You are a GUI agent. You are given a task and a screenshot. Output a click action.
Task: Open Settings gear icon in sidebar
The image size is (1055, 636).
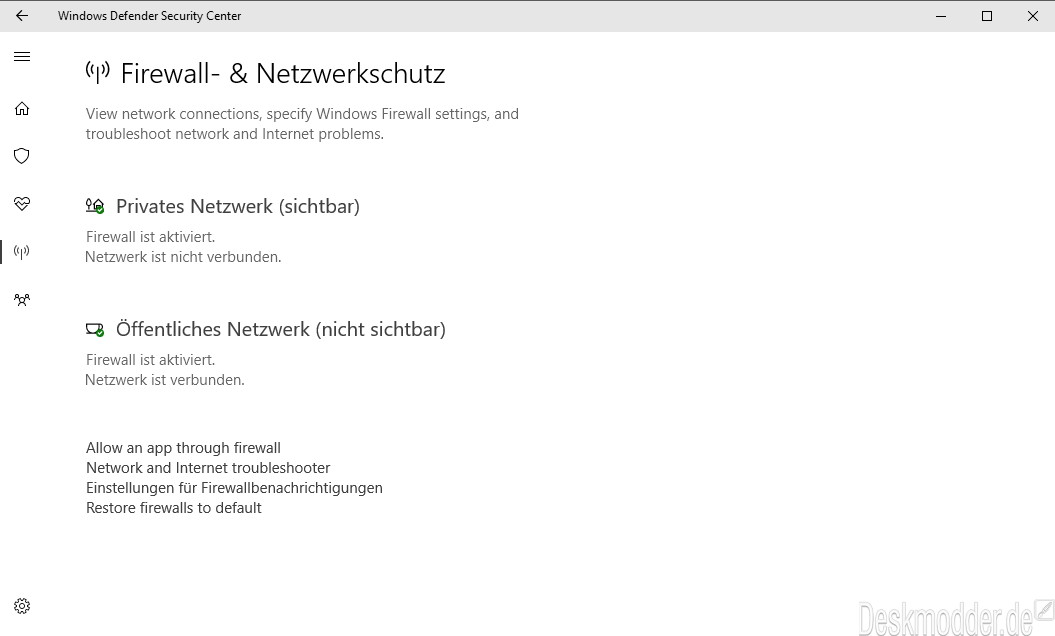click(22, 606)
